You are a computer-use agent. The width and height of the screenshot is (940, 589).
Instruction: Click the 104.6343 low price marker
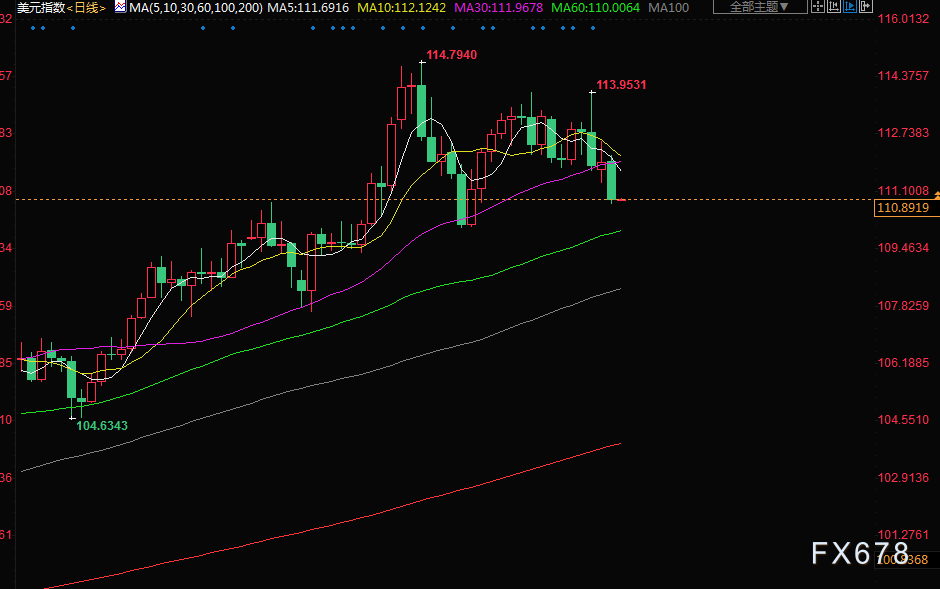click(103, 426)
